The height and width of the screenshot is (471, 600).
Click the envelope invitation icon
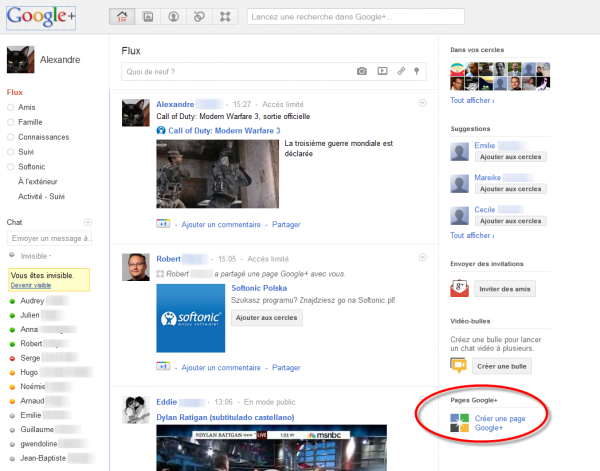click(x=459, y=288)
